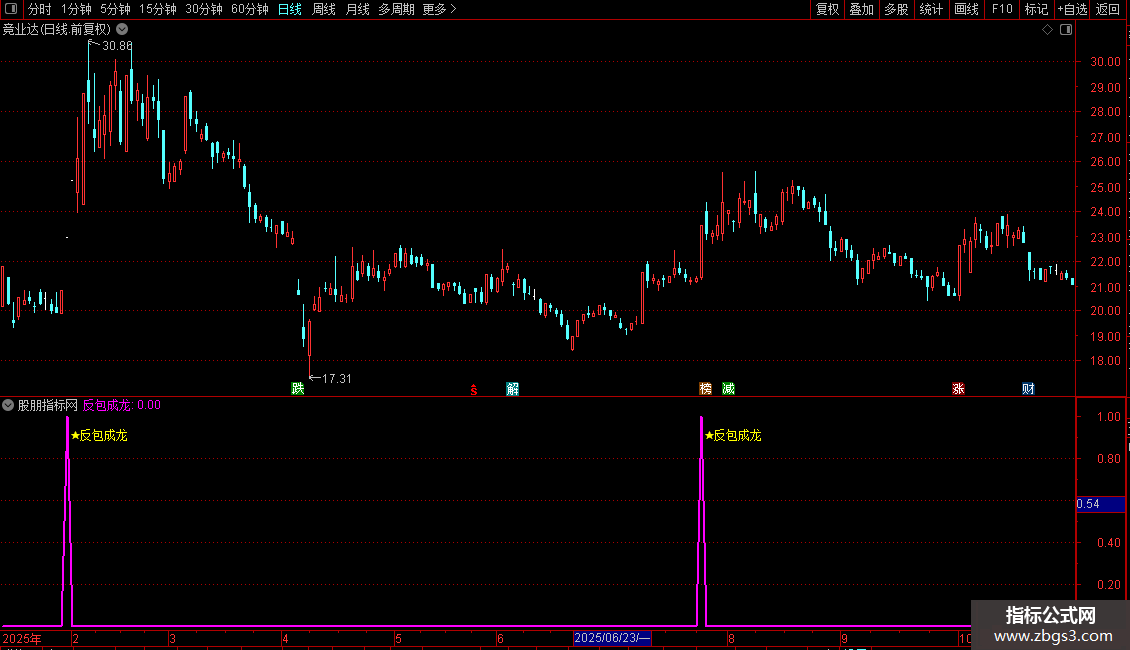This screenshot has height=650, width=1130.
Task: Click the 标记 mark button
Action: [1036, 9]
